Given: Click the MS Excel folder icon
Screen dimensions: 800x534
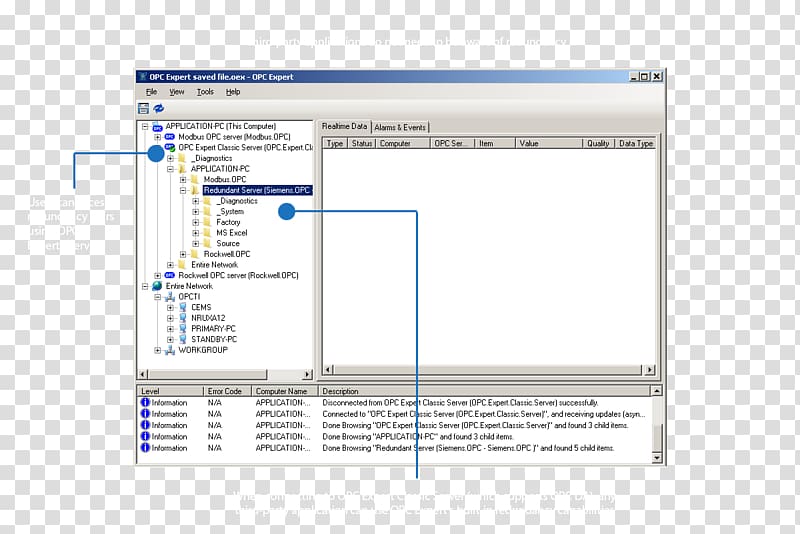Looking at the screenshot, I should tap(207, 233).
